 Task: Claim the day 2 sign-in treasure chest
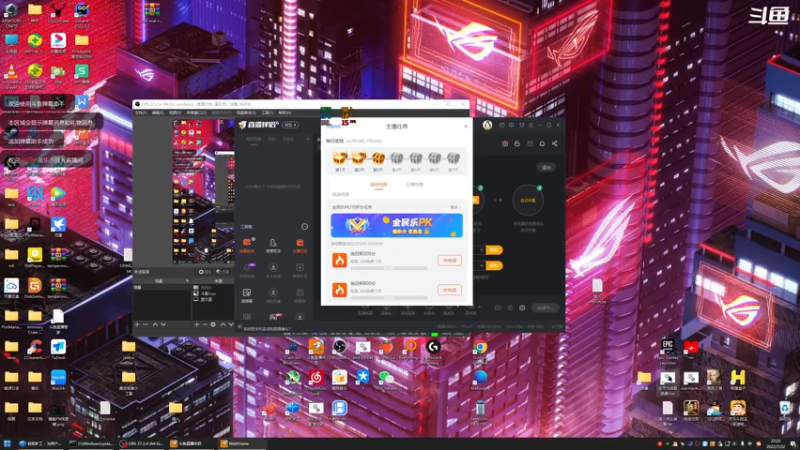pyautogui.click(x=359, y=159)
